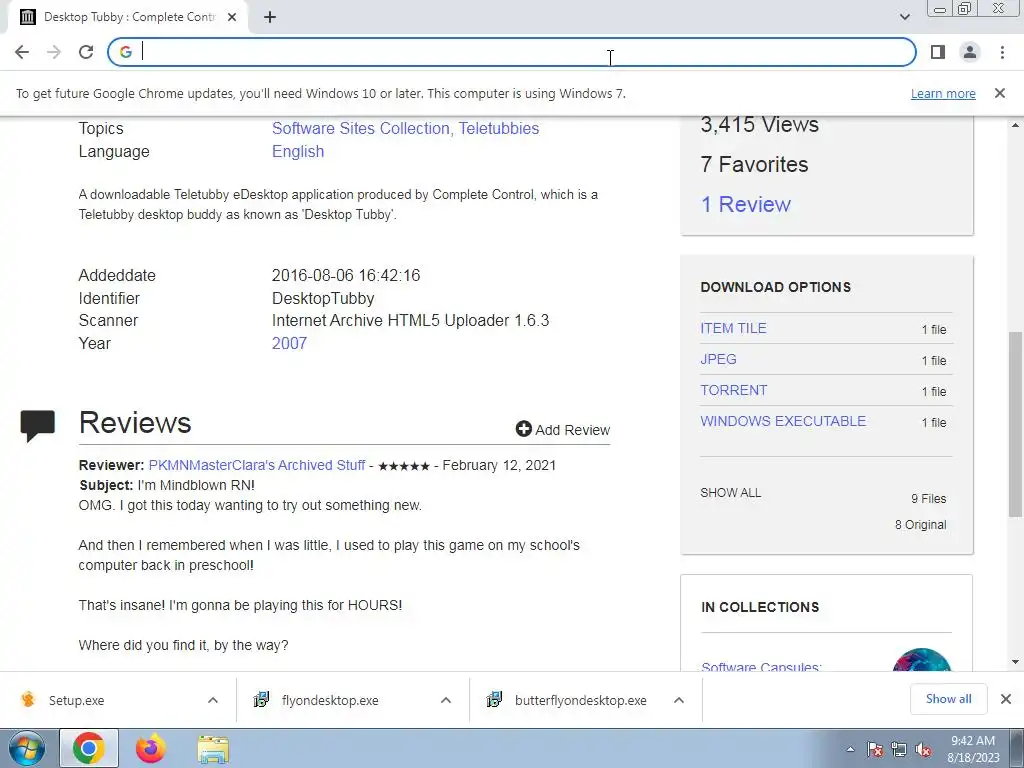Click the page vertical scrollbar thumb
This screenshot has width=1024, height=768.
coord(1016,424)
